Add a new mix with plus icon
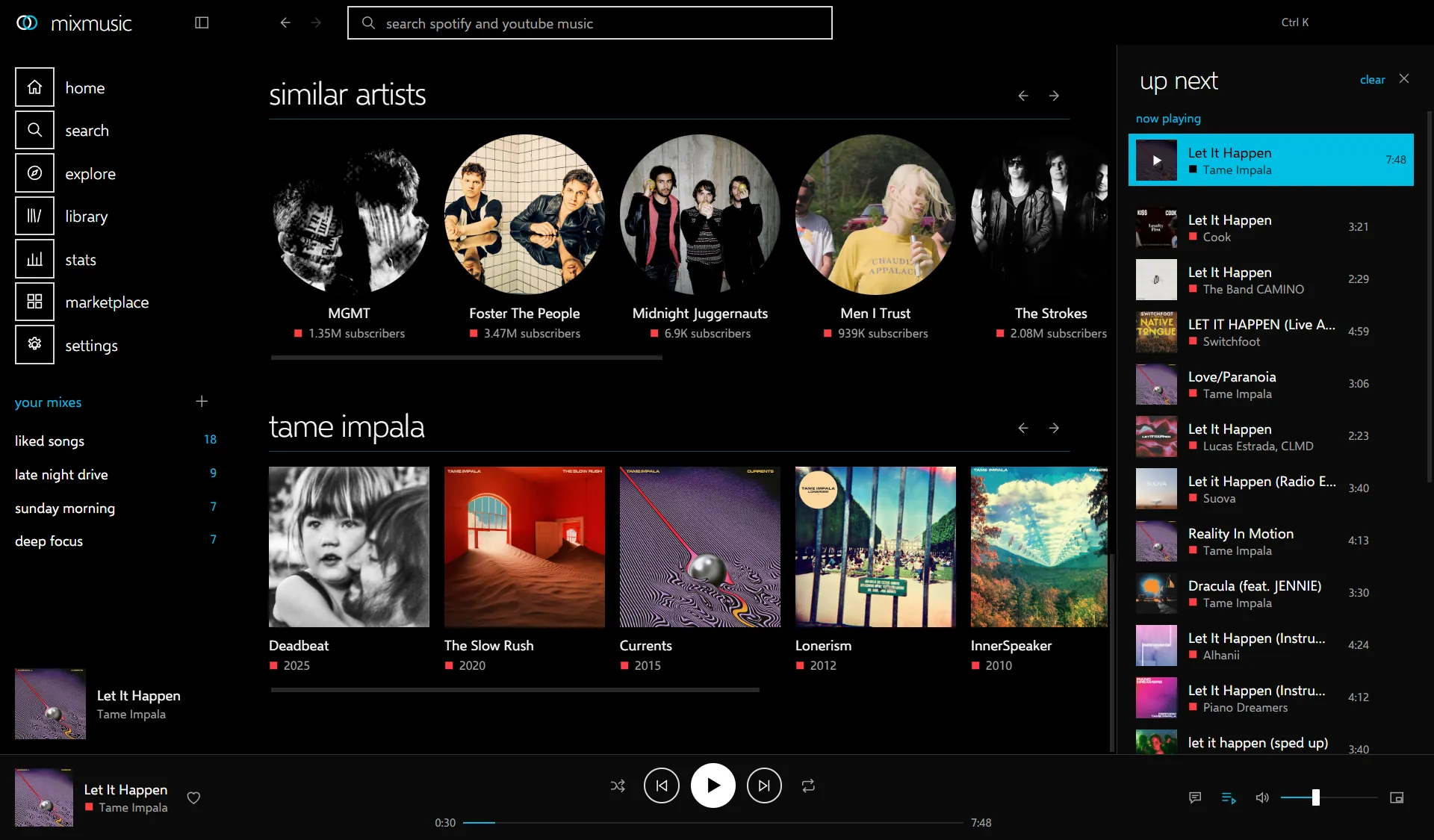Image resolution: width=1434 pixels, height=840 pixels. click(x=202, y=402)
